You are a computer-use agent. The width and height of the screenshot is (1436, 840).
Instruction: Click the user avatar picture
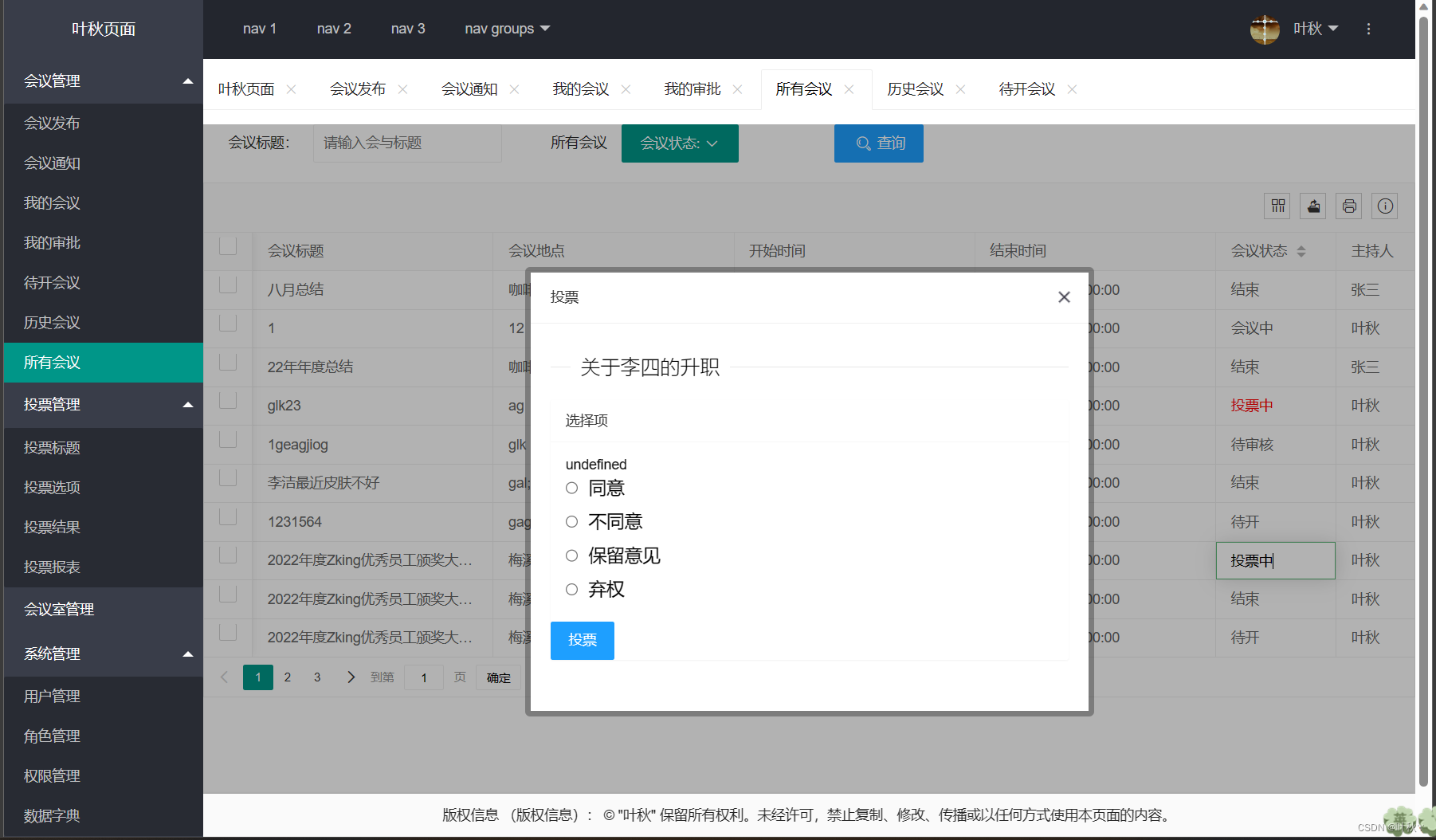[x=1265, y=29]
